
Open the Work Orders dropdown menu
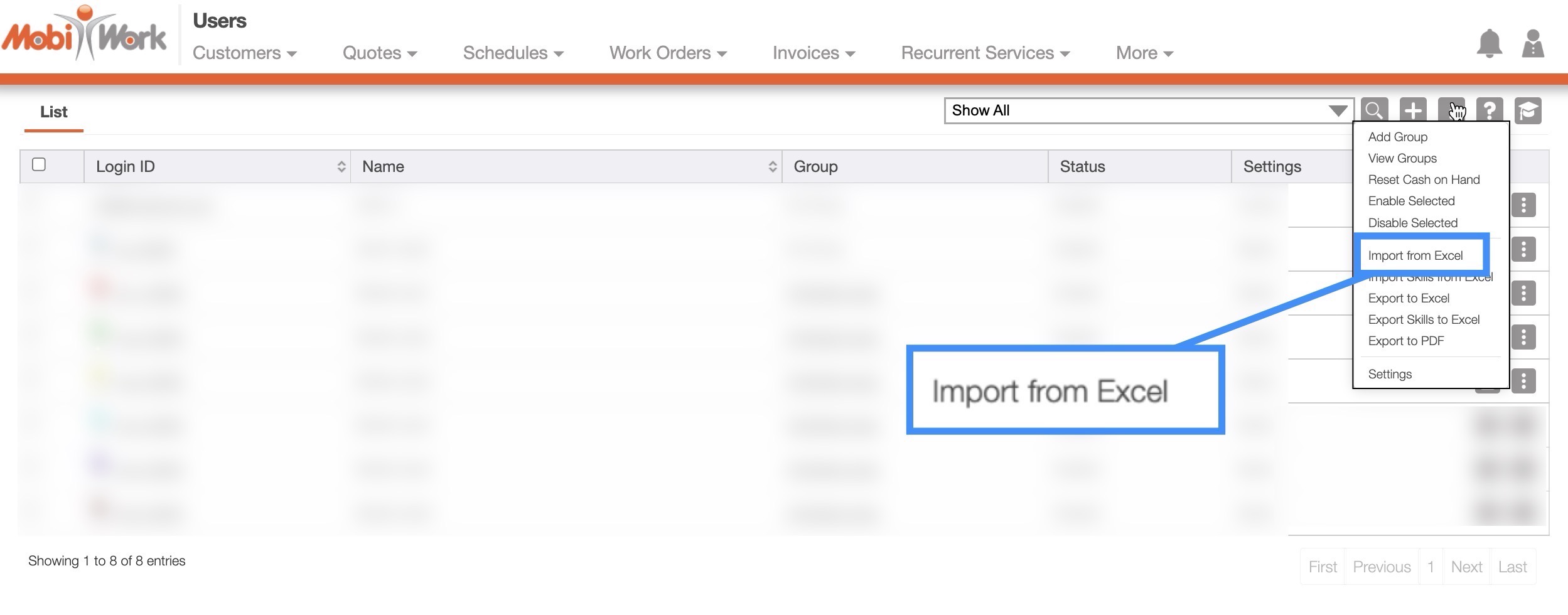click(x=668, y=53)
